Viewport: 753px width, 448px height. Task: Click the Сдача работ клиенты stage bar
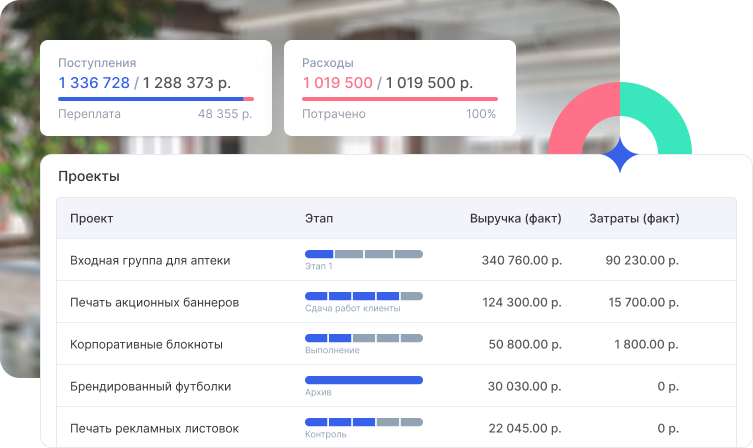(x=363, y=297)
